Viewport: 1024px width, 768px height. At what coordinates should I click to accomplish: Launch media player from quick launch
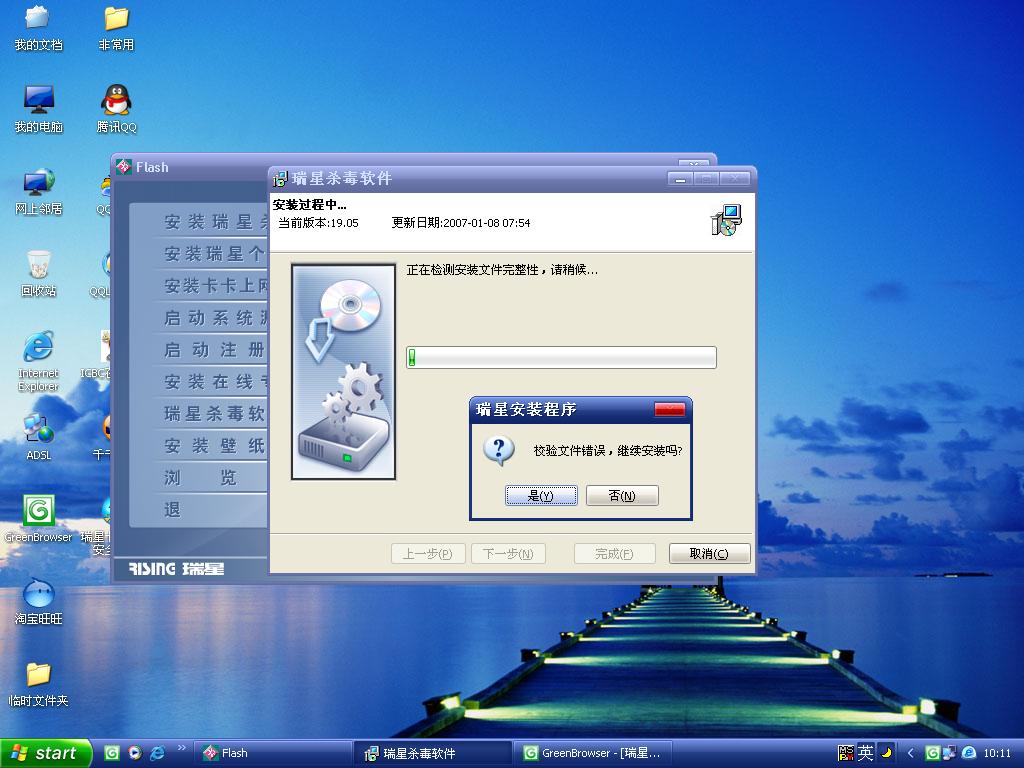point(135,753)
